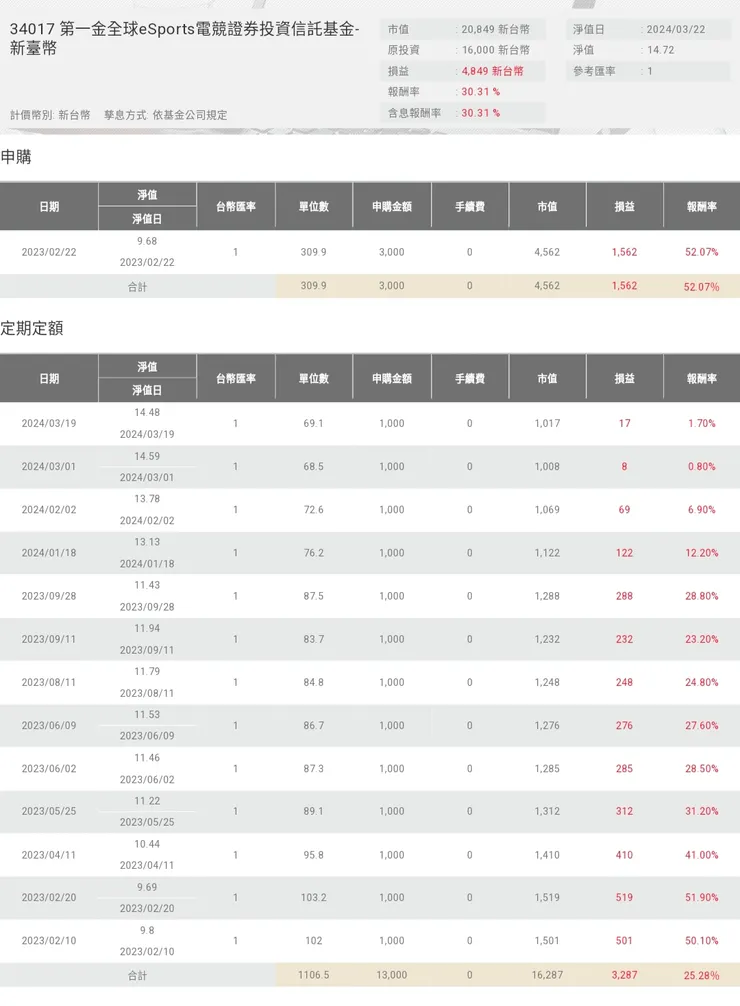Select the 原投資 16,000 新台幣 value
Viewport: 740px width, 1006px height.
click(x=495, y=50)
